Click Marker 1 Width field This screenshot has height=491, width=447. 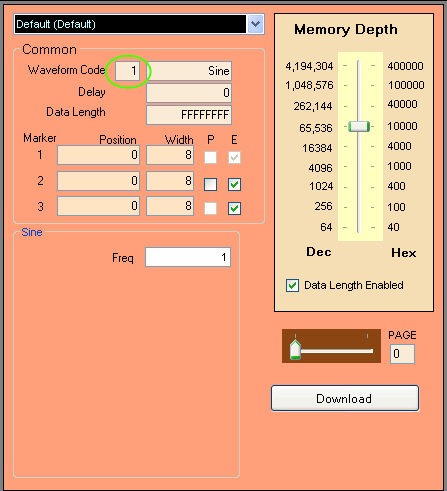pos(170,155)
